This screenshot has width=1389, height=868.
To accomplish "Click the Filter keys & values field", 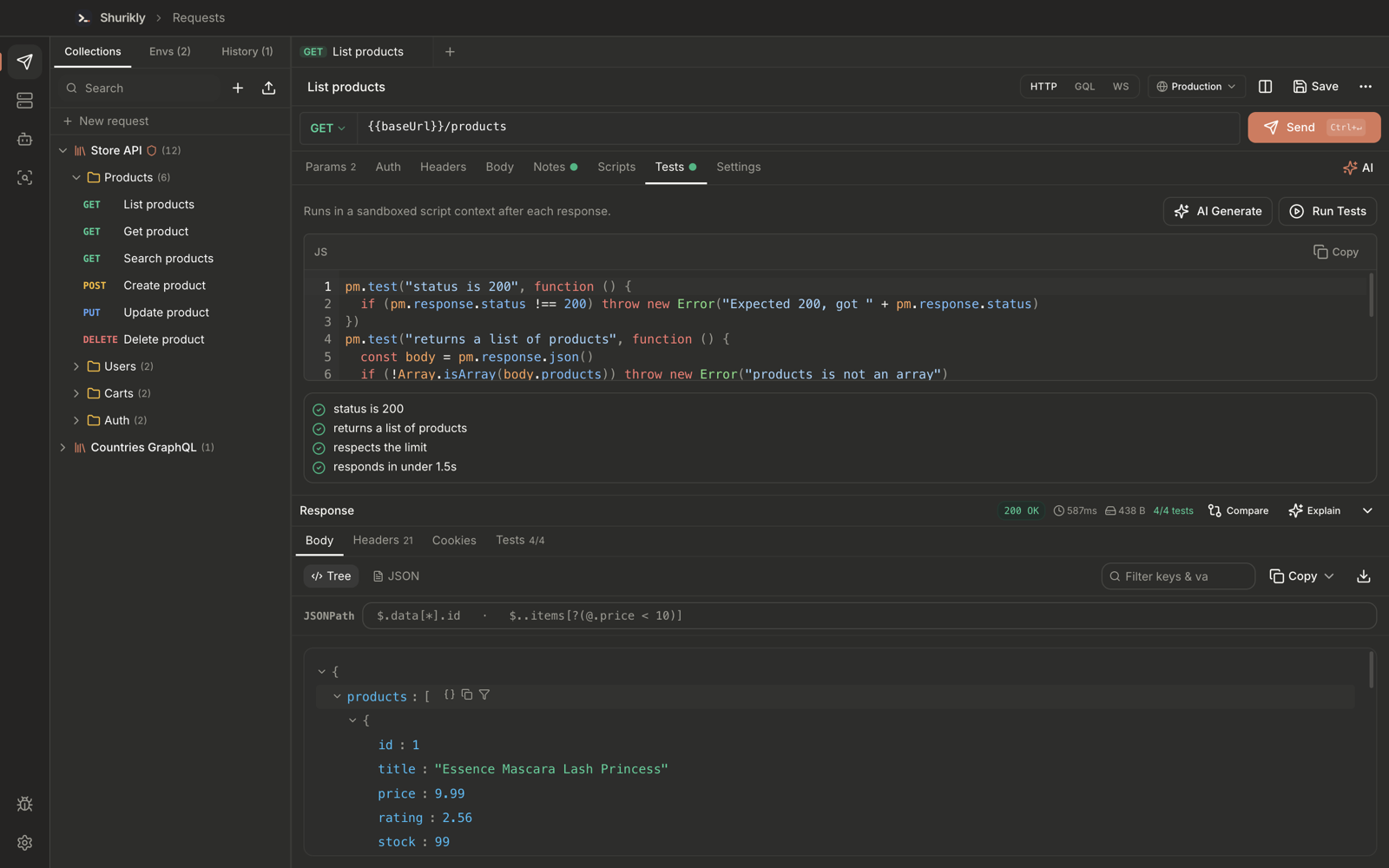I will 1178,576.
